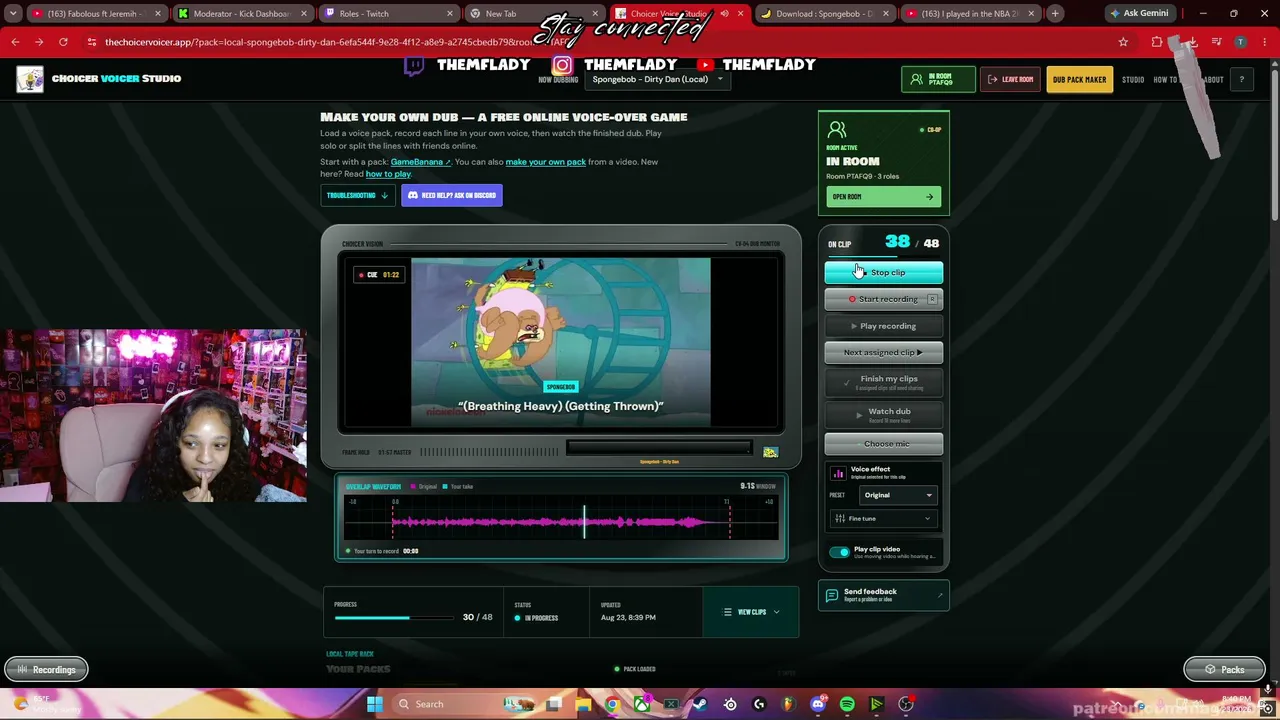1280x720 pixels.
Task: Click the waveform playhead area
Action: (x=585, y=521)
